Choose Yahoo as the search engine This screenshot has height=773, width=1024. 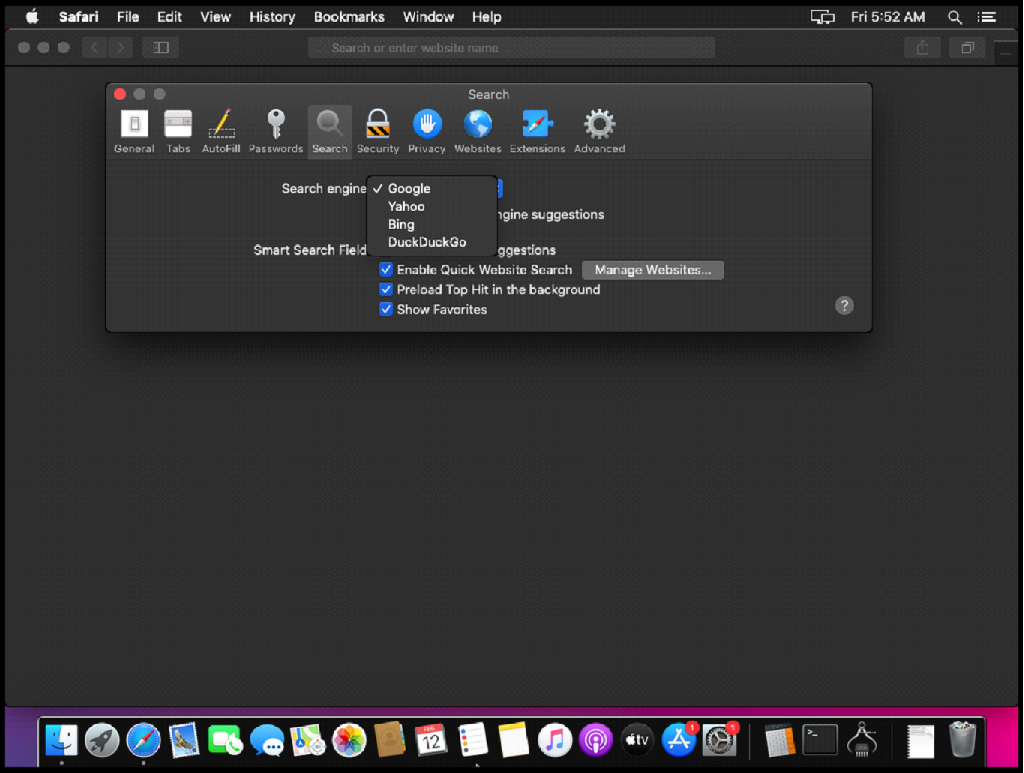click(x=432, y=206)
